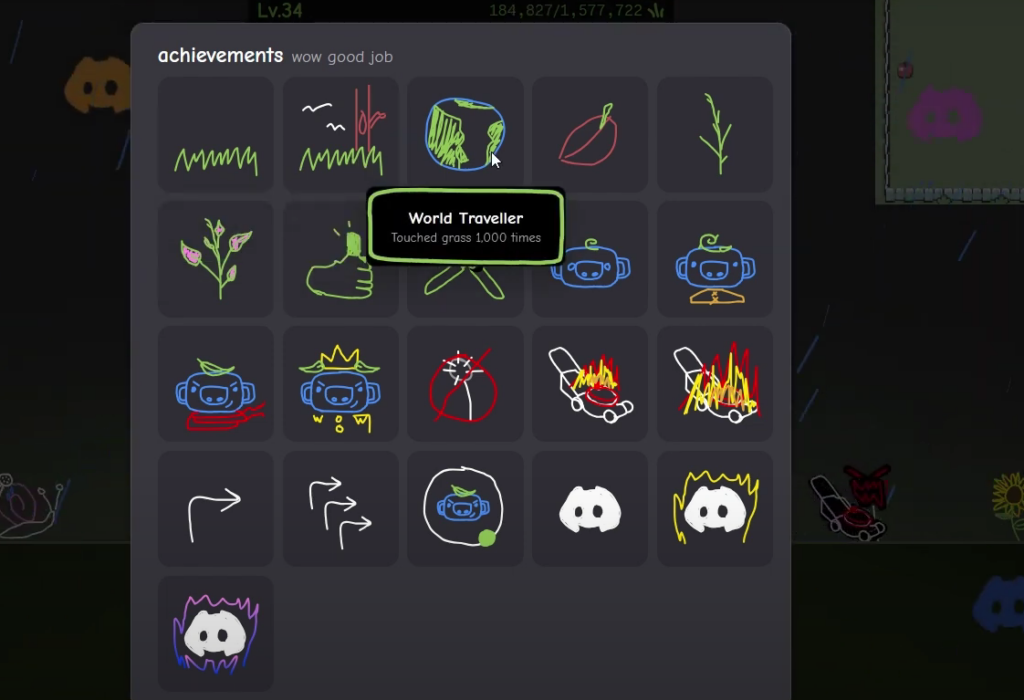1024x700 pixels.
Task: Select the Discord logo with yellow aura achievement
Action: (714, 509)
